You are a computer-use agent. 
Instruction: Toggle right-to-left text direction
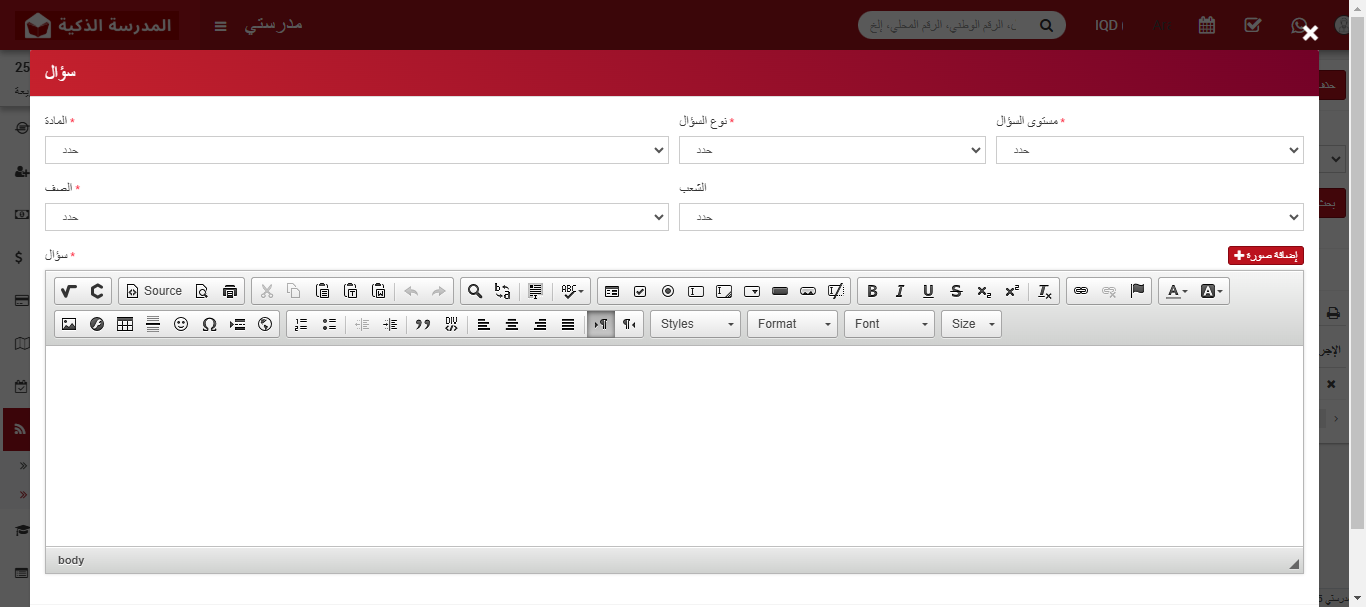(629, 324)
